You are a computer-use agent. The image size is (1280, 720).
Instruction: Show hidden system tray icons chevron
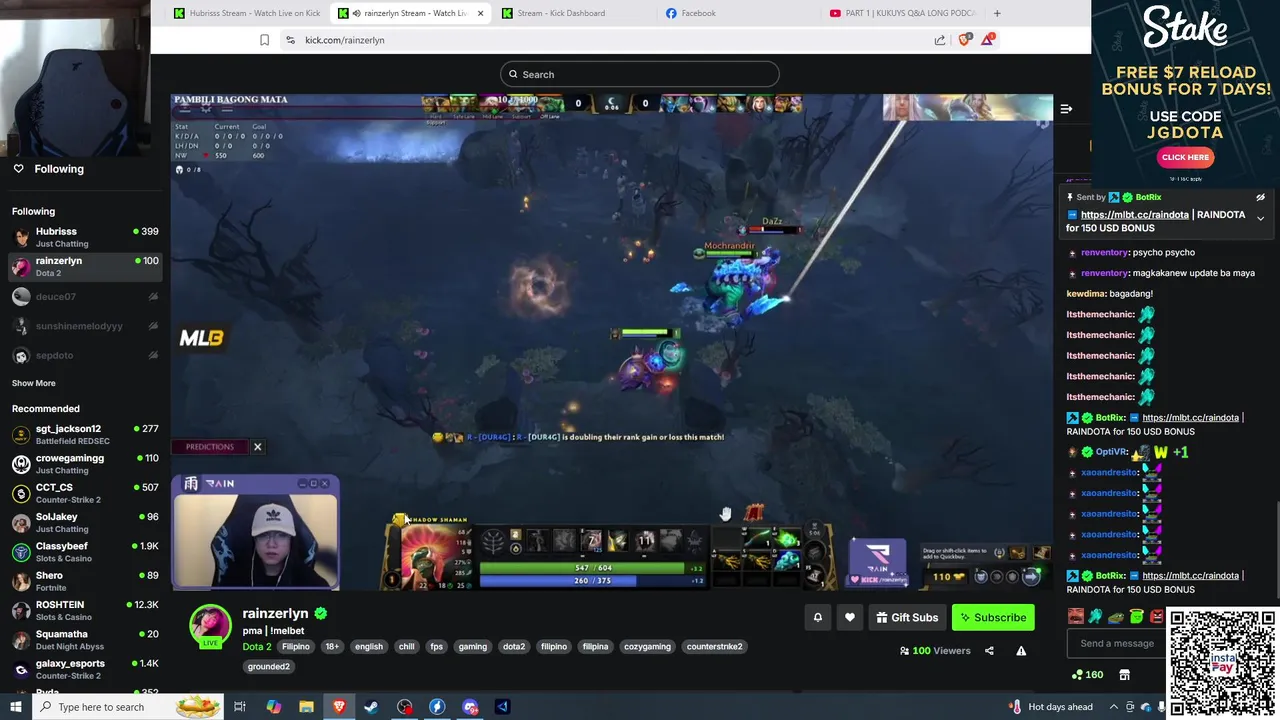pos(1112,707)
